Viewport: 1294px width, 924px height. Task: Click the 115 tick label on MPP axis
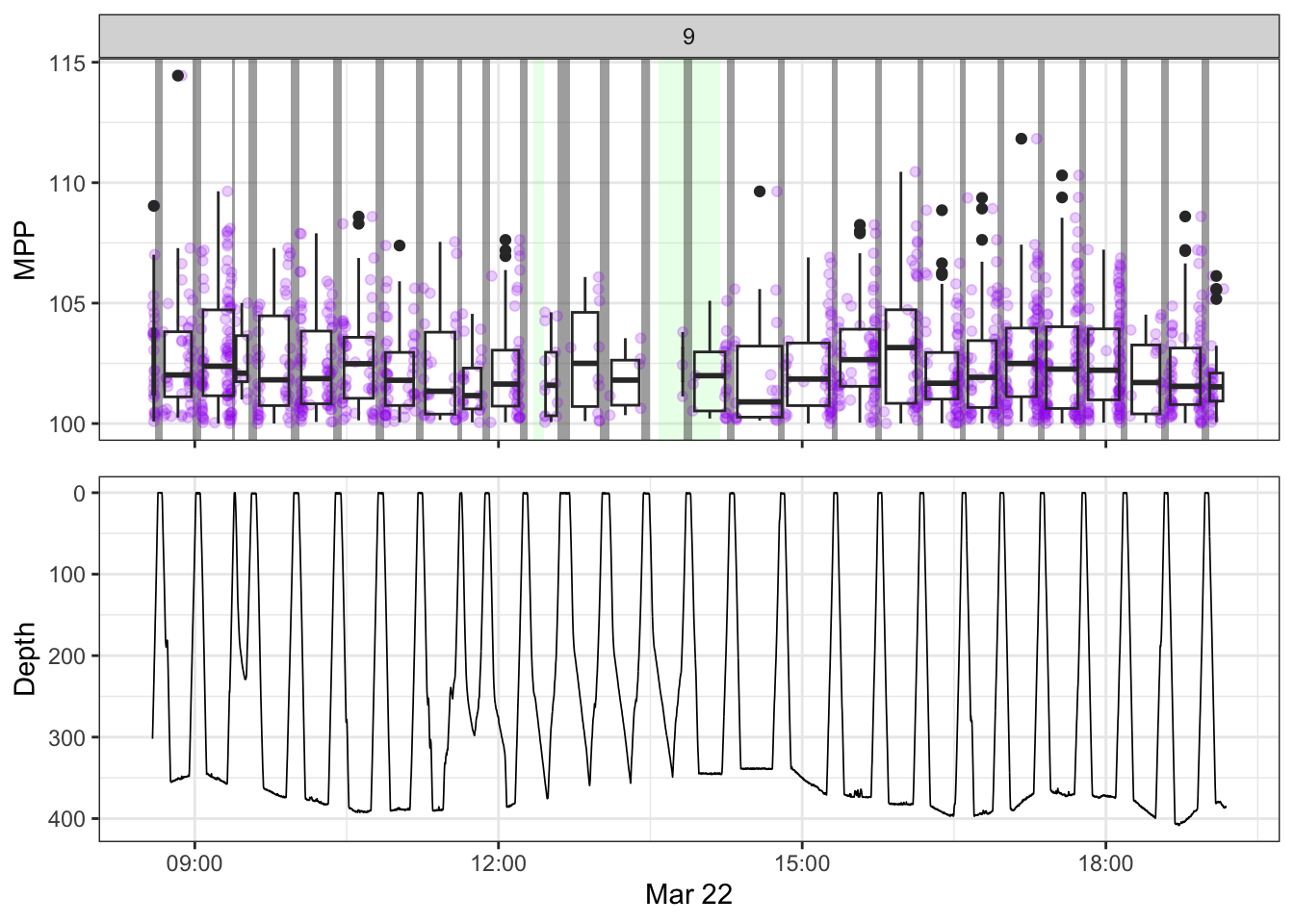click(x=67, y=64)
